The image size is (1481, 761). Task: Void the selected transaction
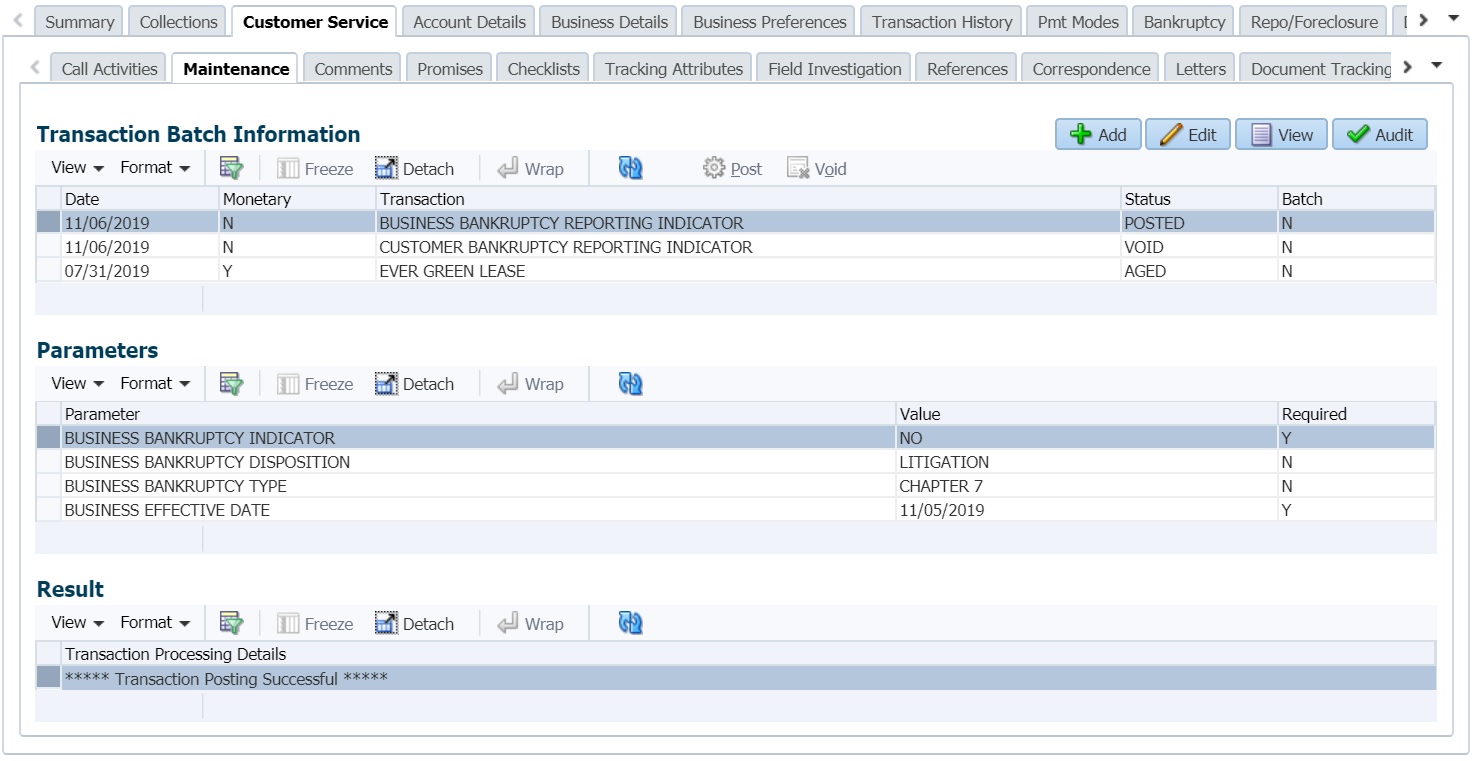(x=817, y=169)
